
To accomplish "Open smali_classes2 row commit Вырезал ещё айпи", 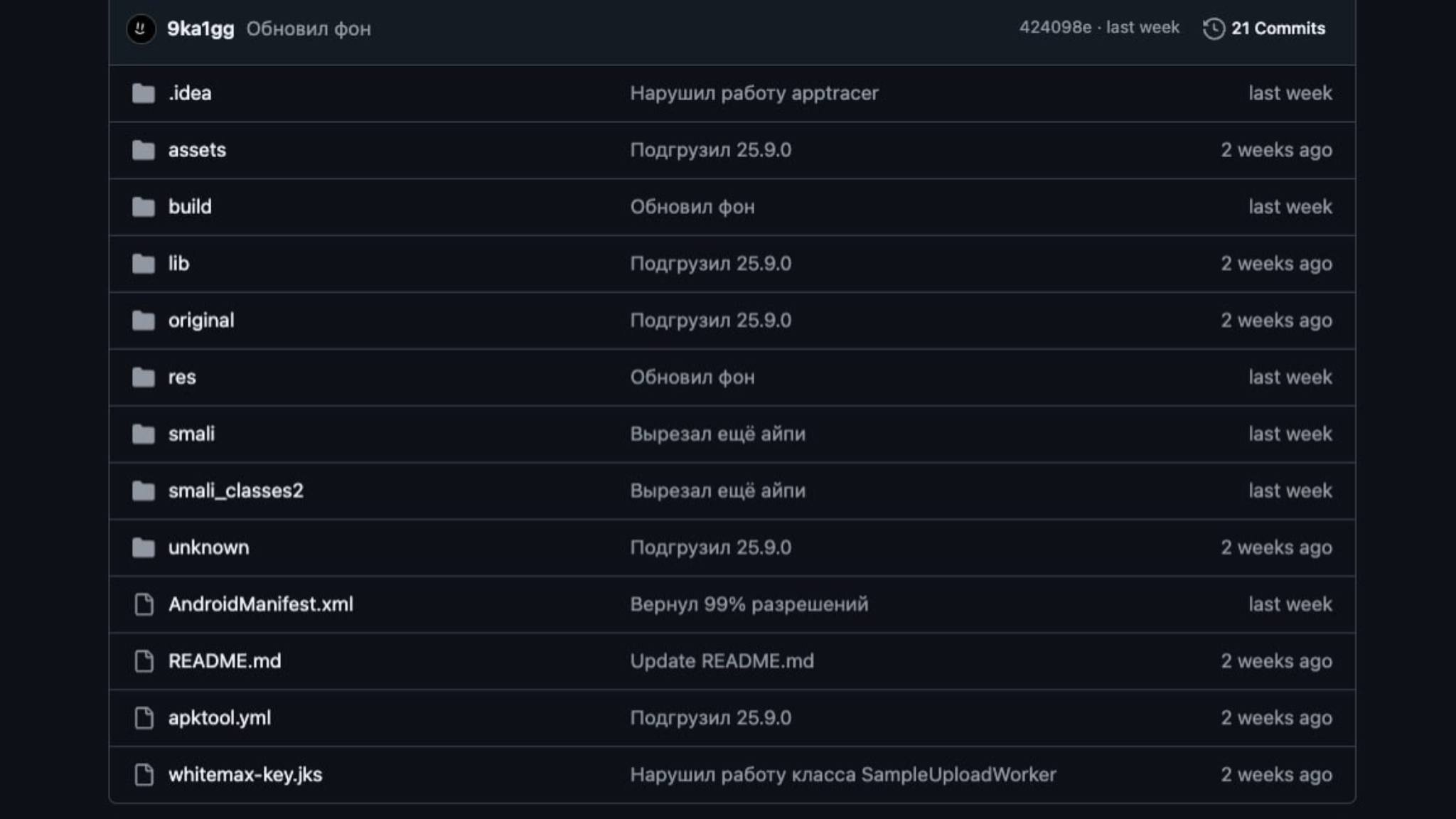I will [x=718, y=491].
